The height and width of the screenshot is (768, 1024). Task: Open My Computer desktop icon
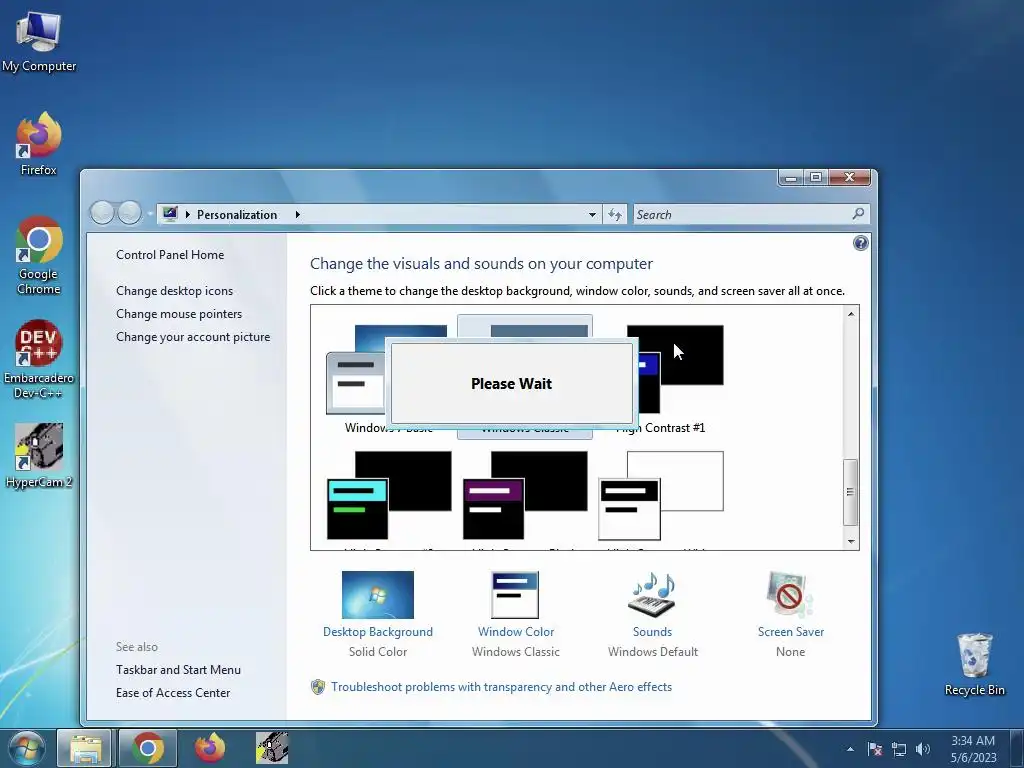coord(39,42)
